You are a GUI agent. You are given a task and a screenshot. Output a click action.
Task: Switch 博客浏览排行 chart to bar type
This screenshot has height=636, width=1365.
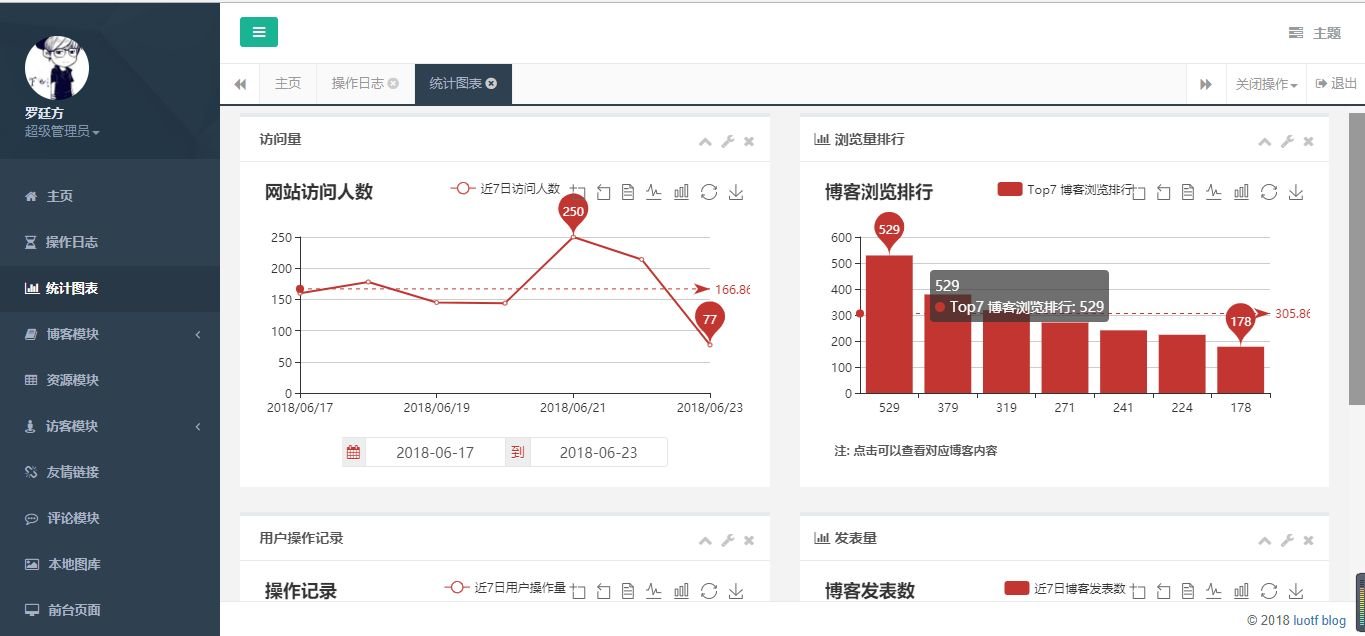(1241, 192)
